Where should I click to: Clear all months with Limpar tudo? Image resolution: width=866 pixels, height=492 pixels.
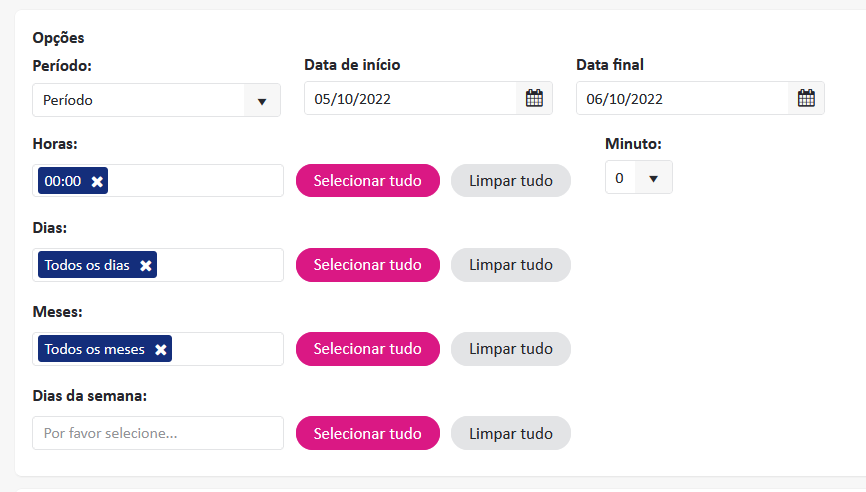[510, 349]
